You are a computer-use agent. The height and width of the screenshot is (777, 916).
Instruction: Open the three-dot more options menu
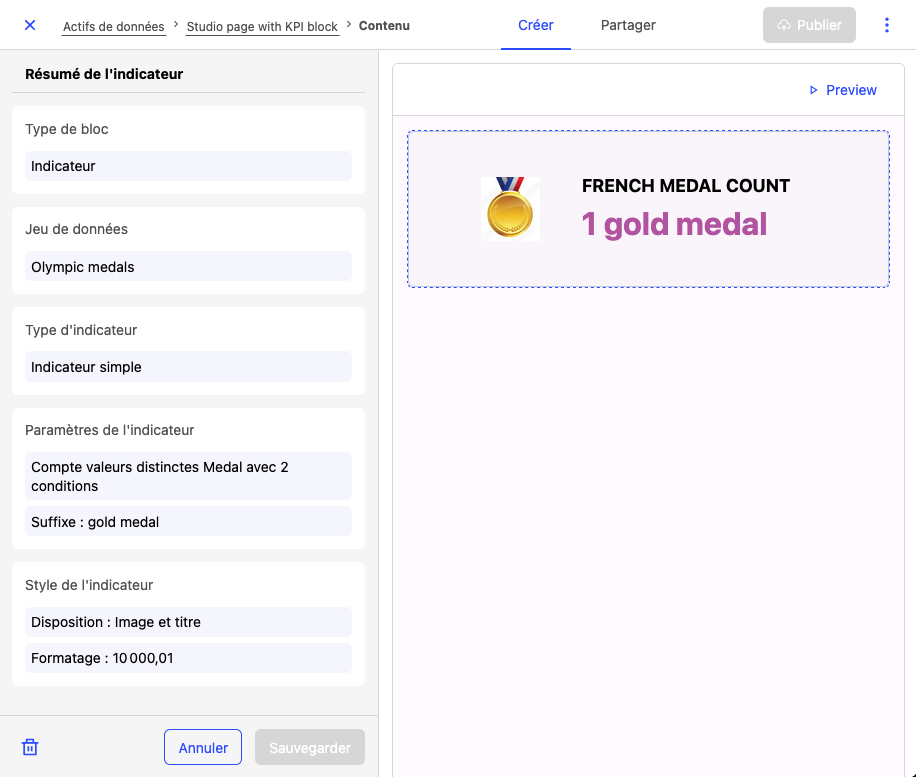(x=886, y=25)
